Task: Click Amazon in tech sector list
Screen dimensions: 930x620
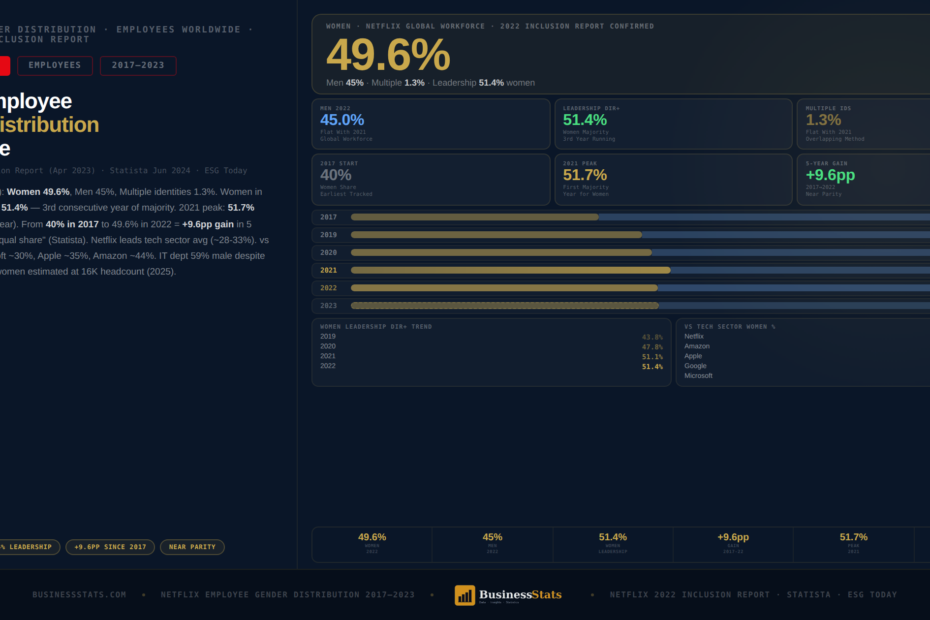Action: coord(697,346)
